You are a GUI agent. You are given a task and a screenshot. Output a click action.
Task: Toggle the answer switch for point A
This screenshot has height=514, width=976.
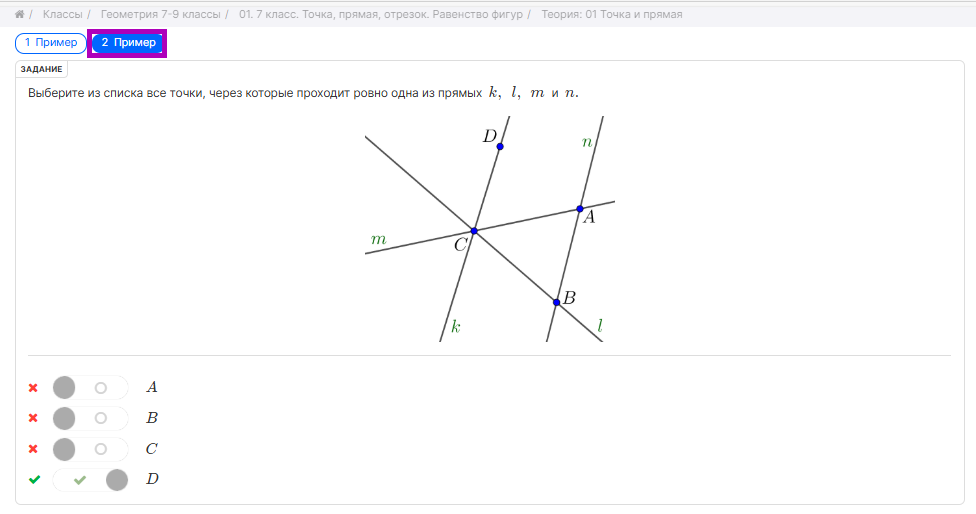coord(90,388)
